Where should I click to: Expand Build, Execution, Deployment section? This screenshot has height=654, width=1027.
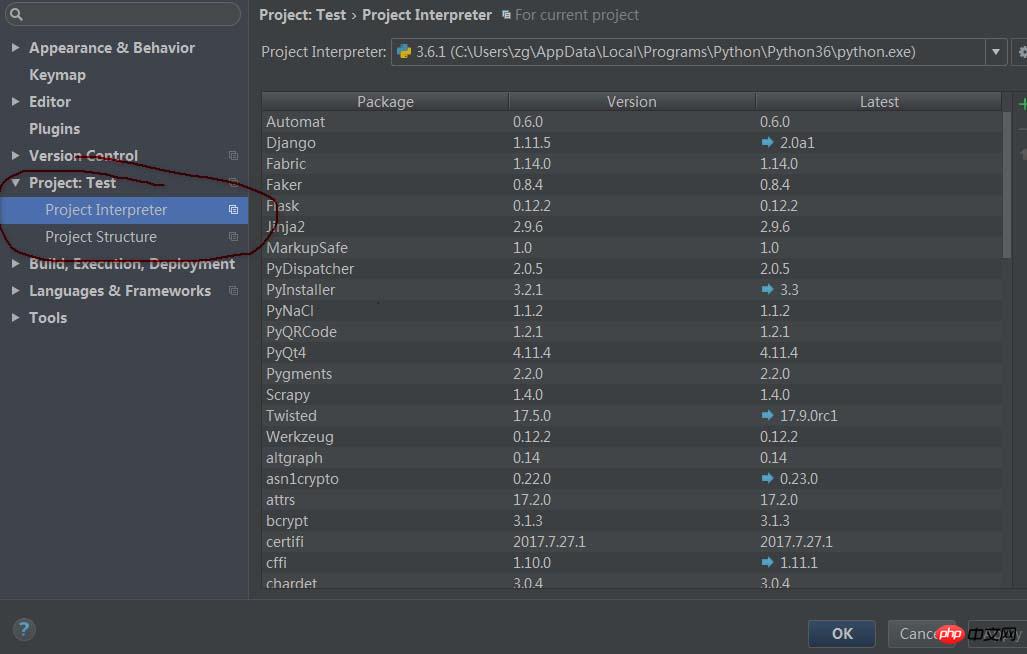coord(16,263)
